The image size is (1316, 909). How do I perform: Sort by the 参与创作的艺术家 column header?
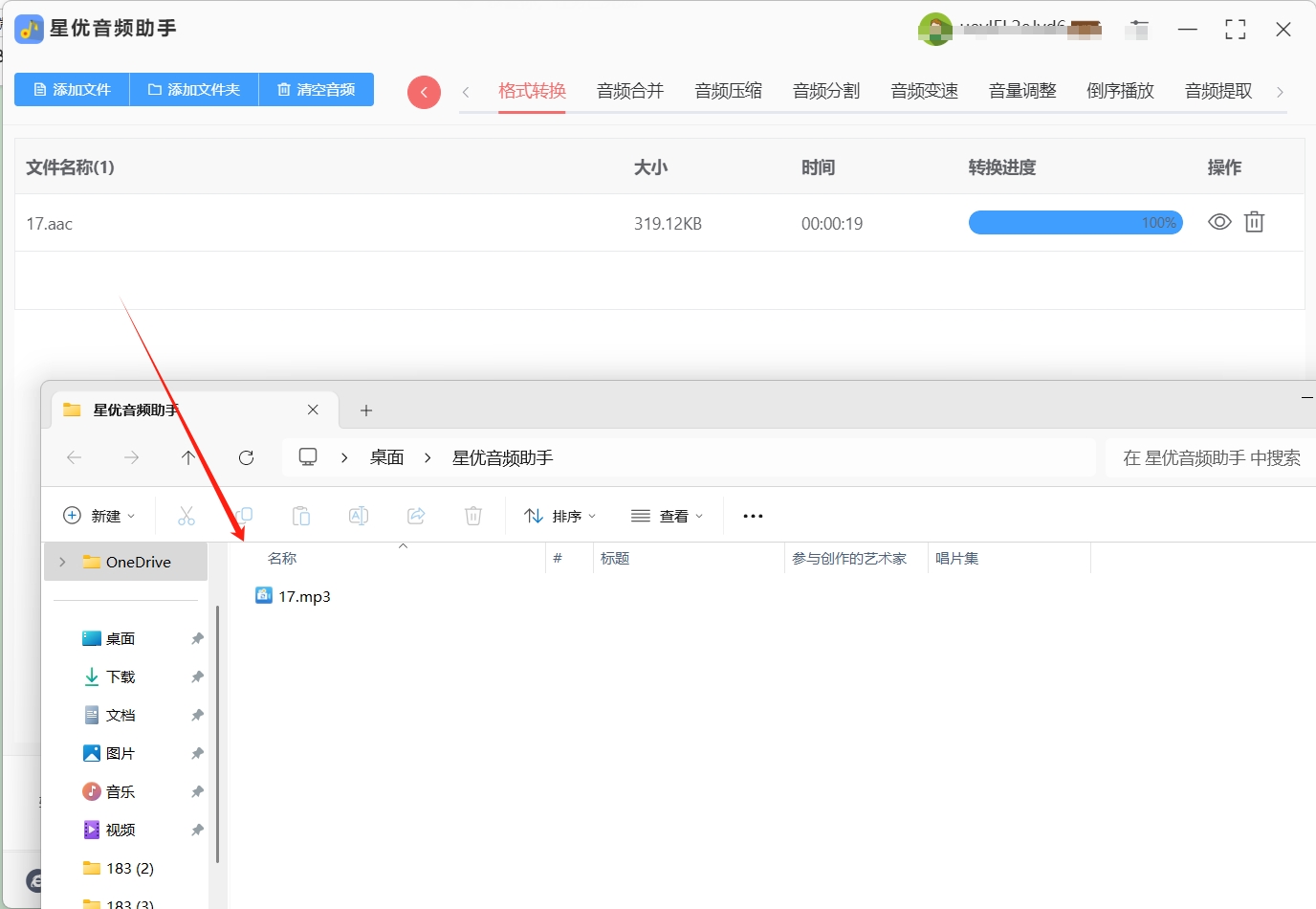(x=849, y=558)
